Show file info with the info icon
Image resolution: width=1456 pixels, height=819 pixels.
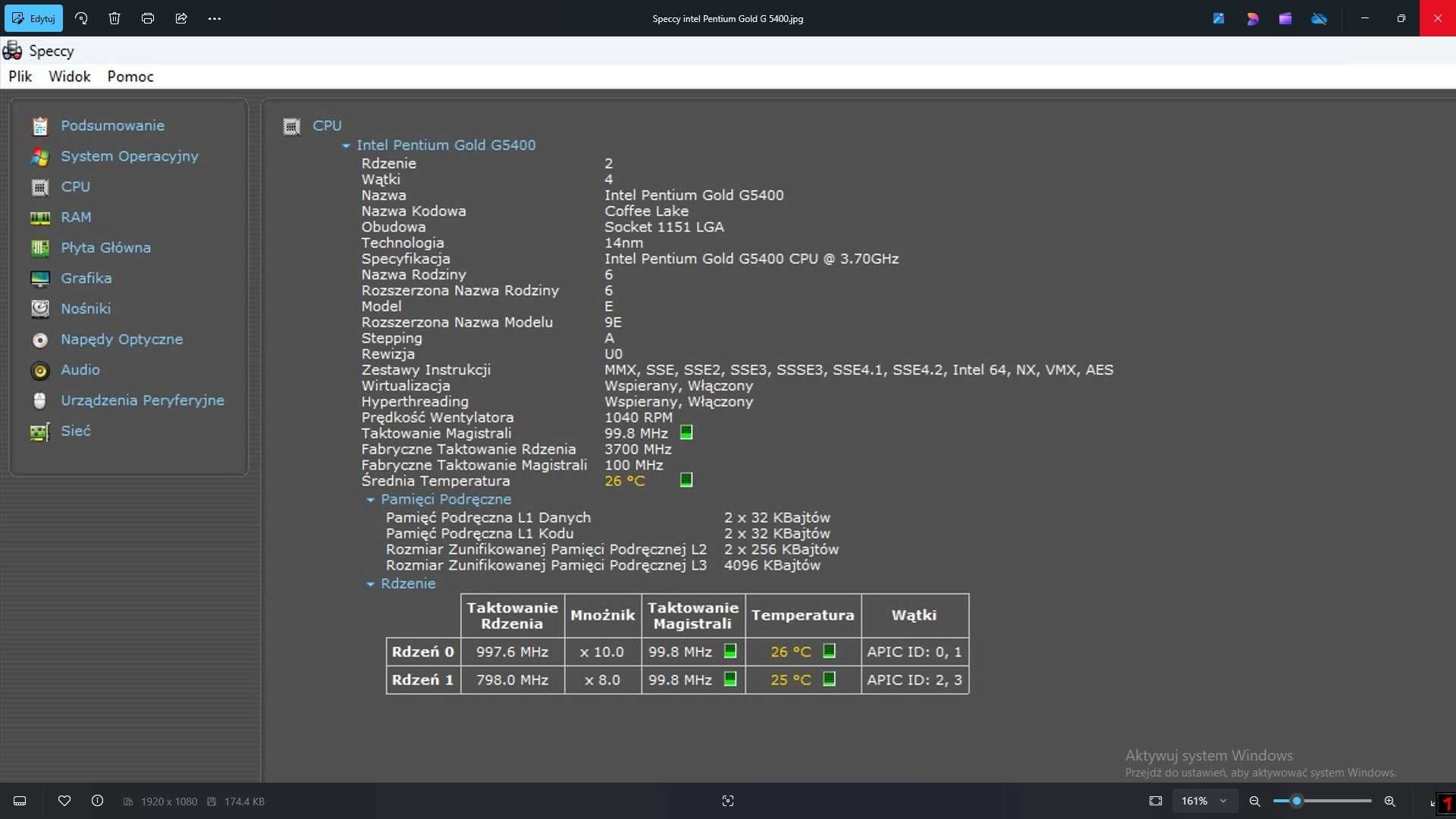tap(97, 801)
